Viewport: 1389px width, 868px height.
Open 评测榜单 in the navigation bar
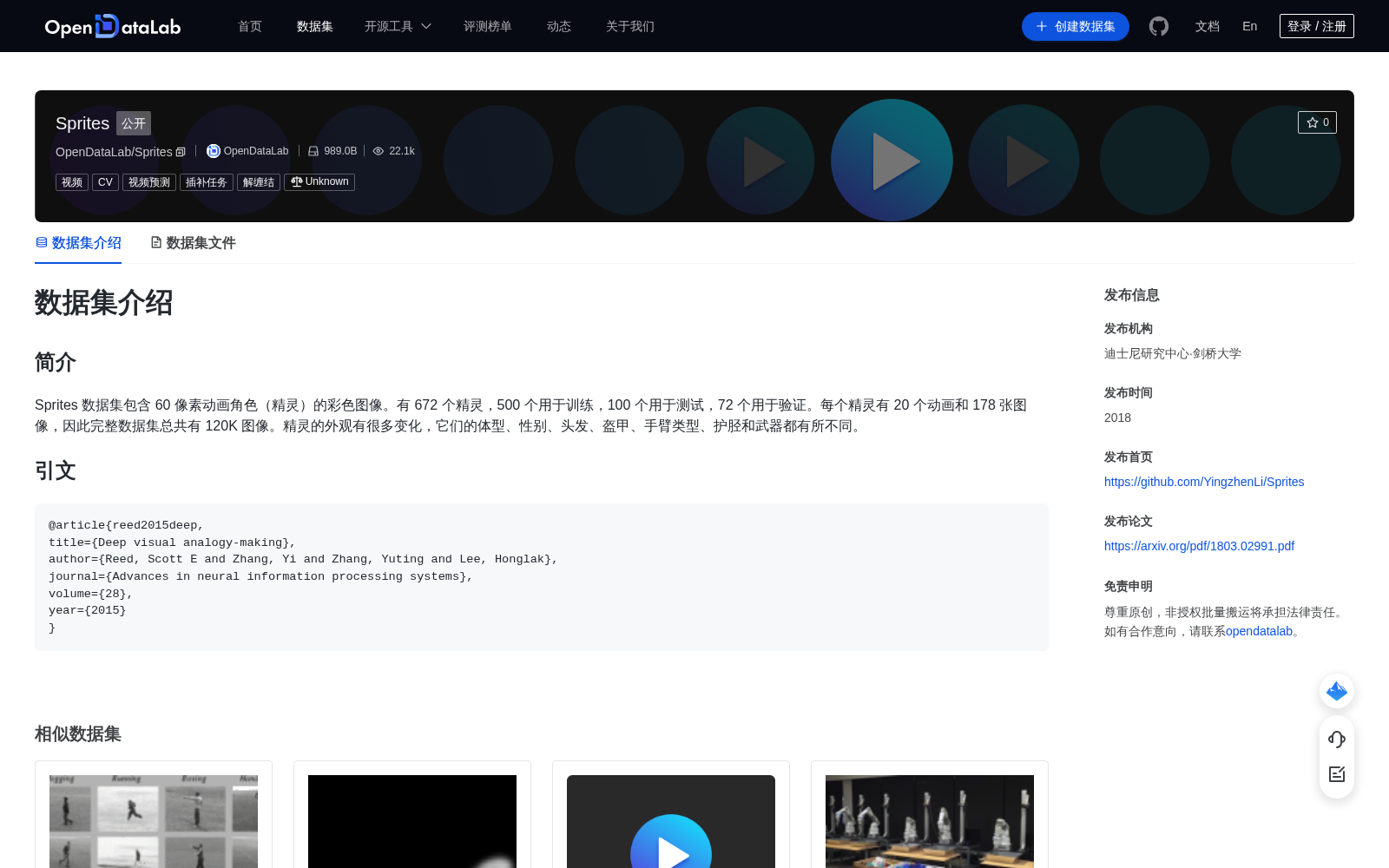tap(488, 27)
